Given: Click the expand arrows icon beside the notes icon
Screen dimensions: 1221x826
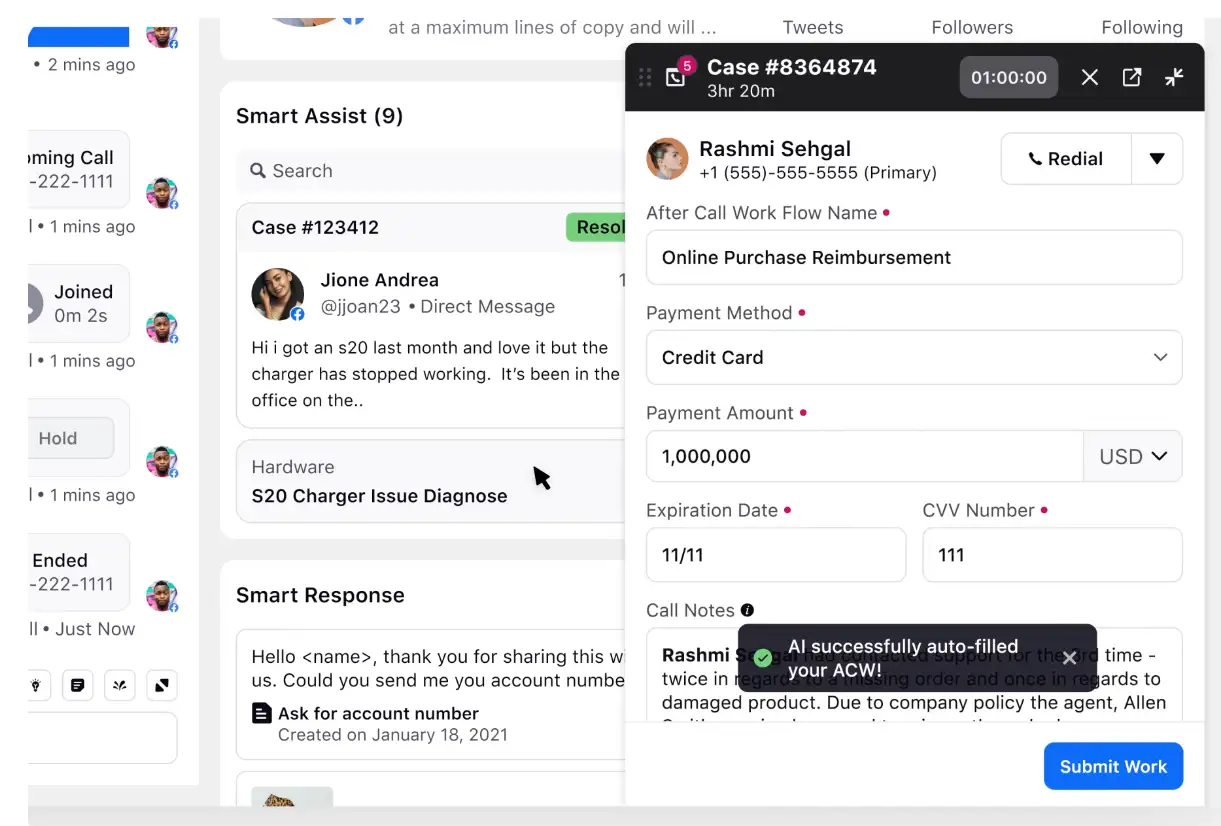Looking at the screenshot, I should click(x=162, y=685).
